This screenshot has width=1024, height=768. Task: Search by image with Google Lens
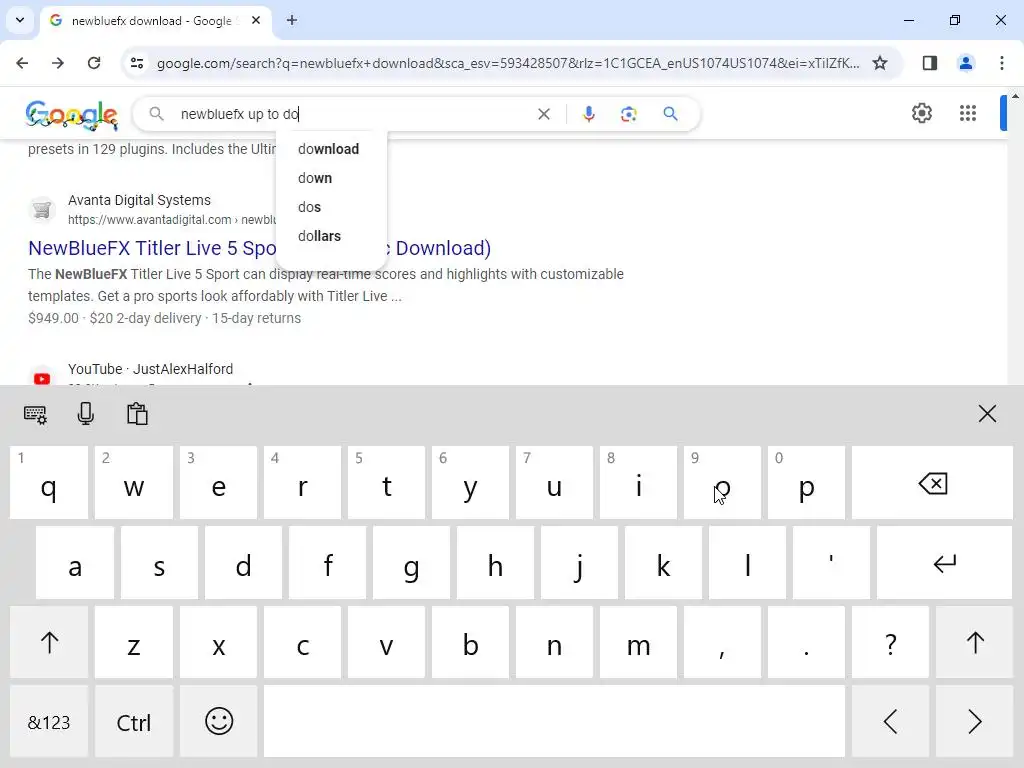pyautogui.click(x=629, y=114)
